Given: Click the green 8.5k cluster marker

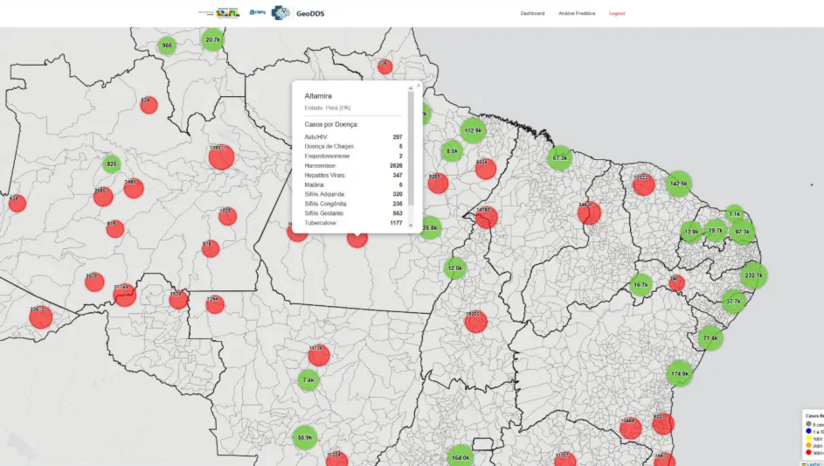Looking at the screenshot, I should (452, 151).
